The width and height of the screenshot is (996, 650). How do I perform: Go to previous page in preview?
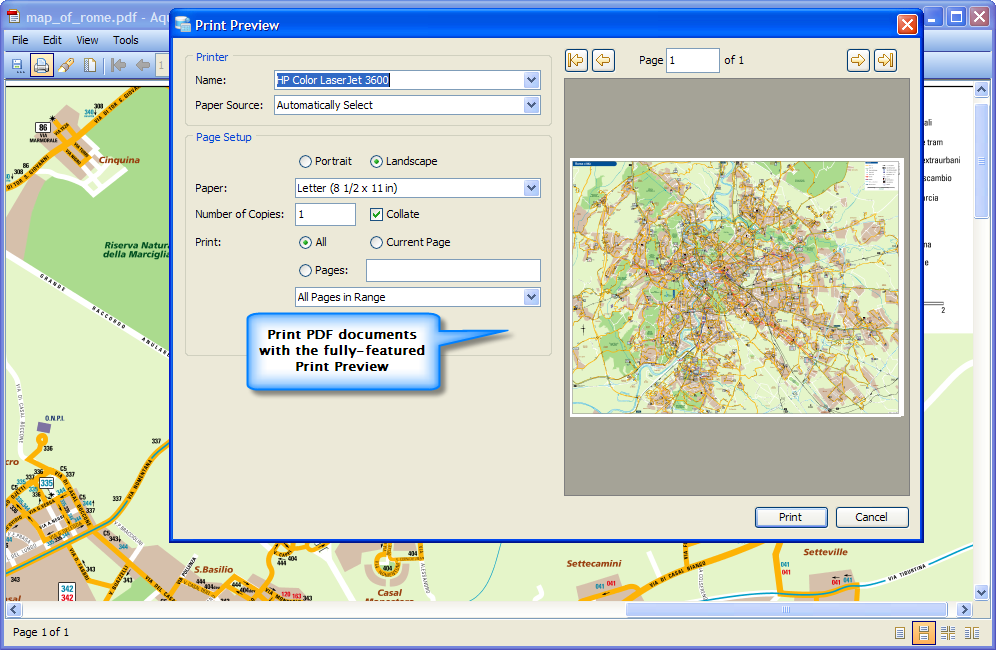(603, 61)
